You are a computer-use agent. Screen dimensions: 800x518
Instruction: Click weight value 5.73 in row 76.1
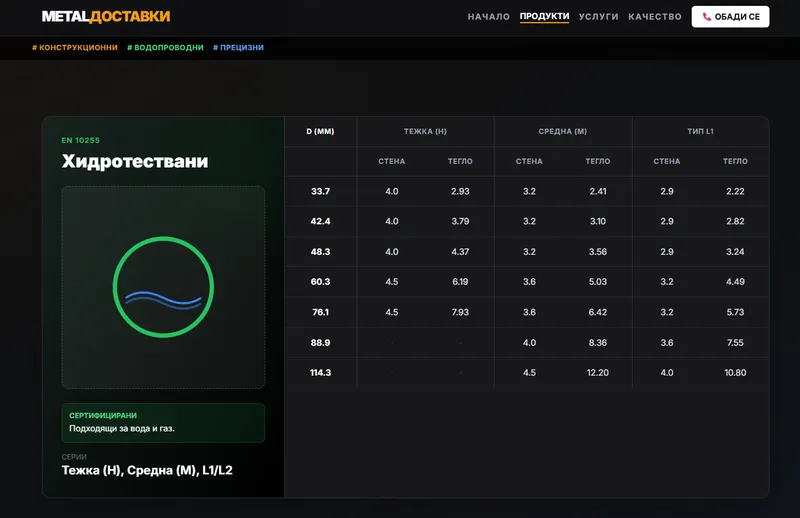[735, 312]
